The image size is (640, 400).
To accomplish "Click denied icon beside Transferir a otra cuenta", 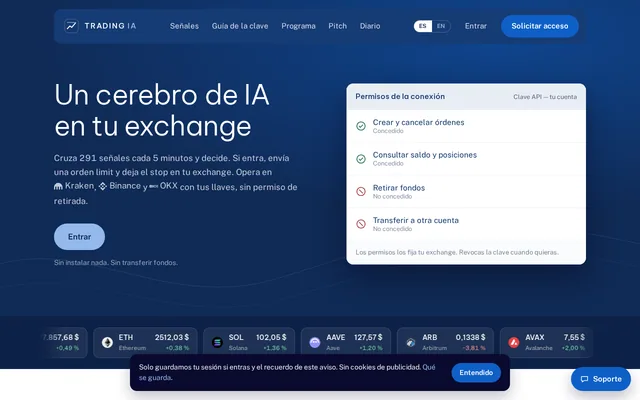I will click(361, 224).
